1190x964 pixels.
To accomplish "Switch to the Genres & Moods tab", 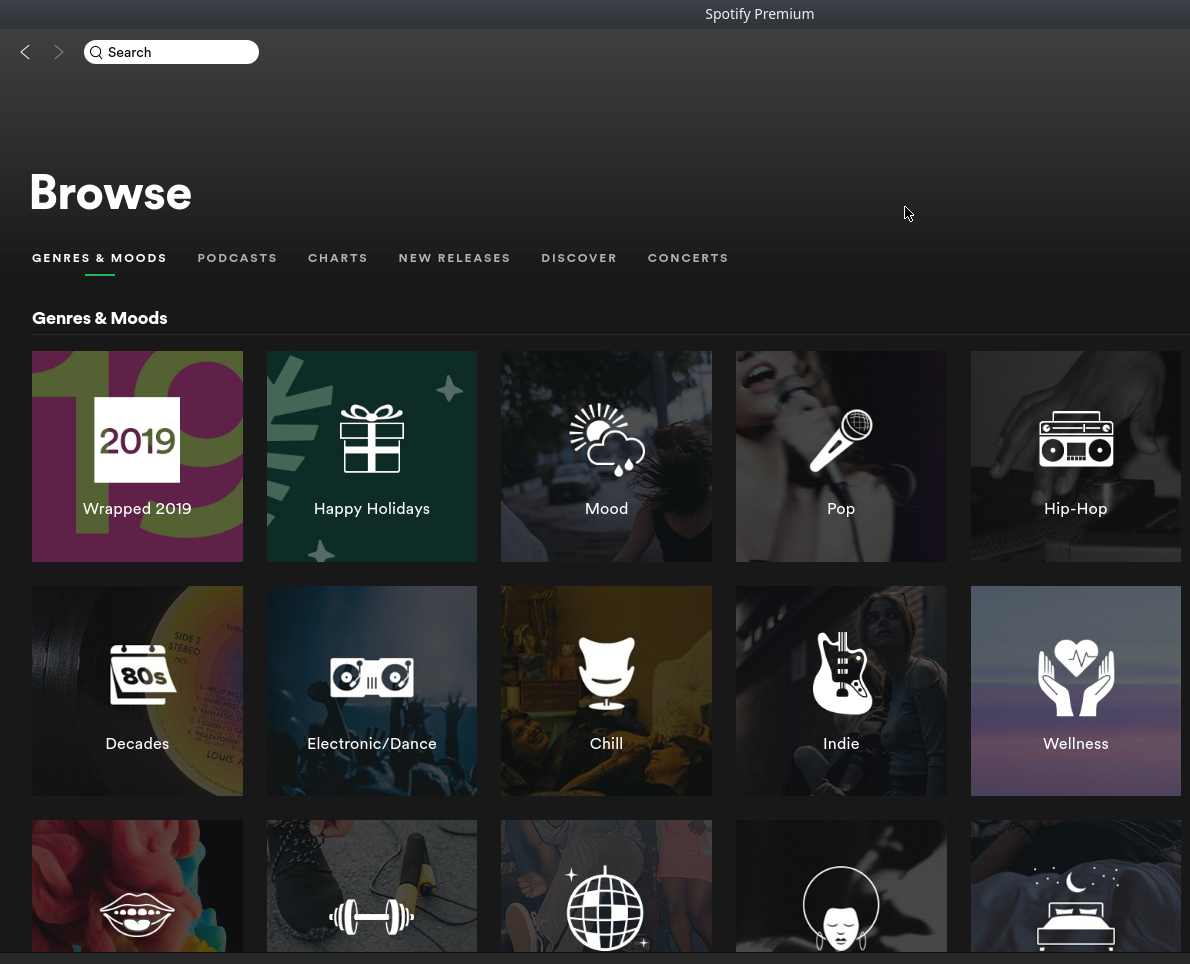I will pyautogui.click(x=99, y=258).
